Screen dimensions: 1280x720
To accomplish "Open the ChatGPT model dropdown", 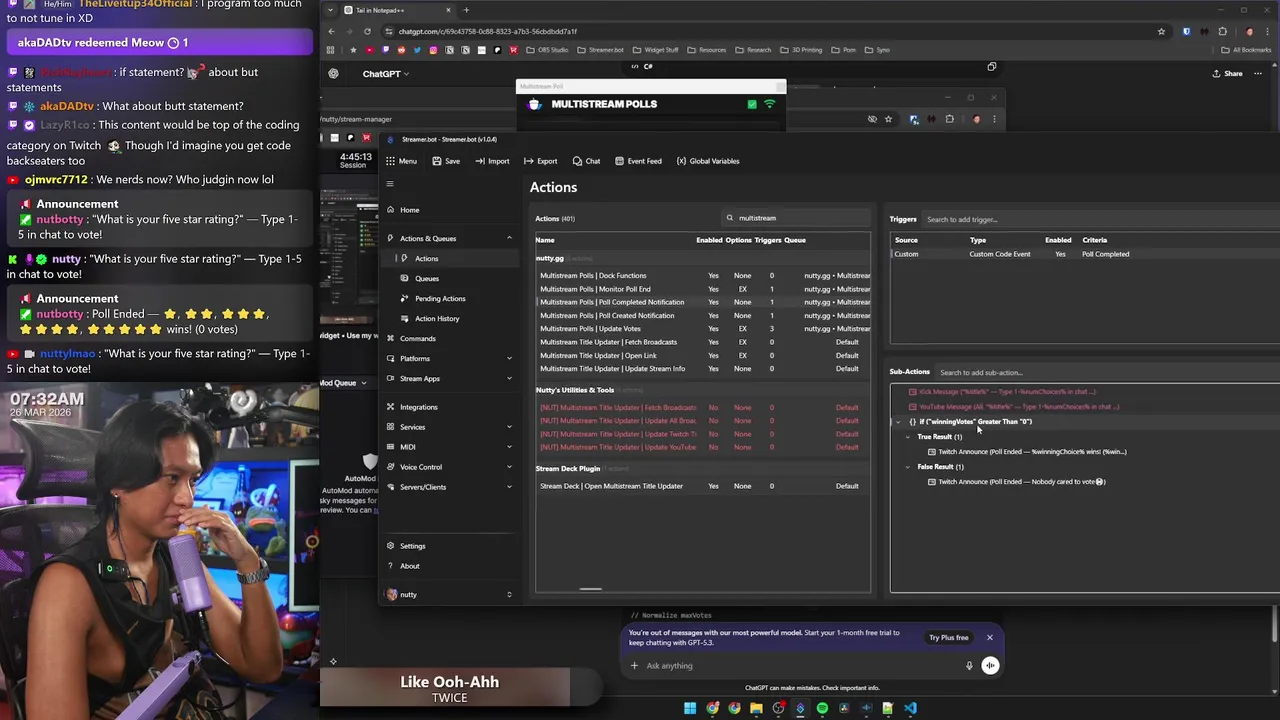I will (x=386, y=74).
